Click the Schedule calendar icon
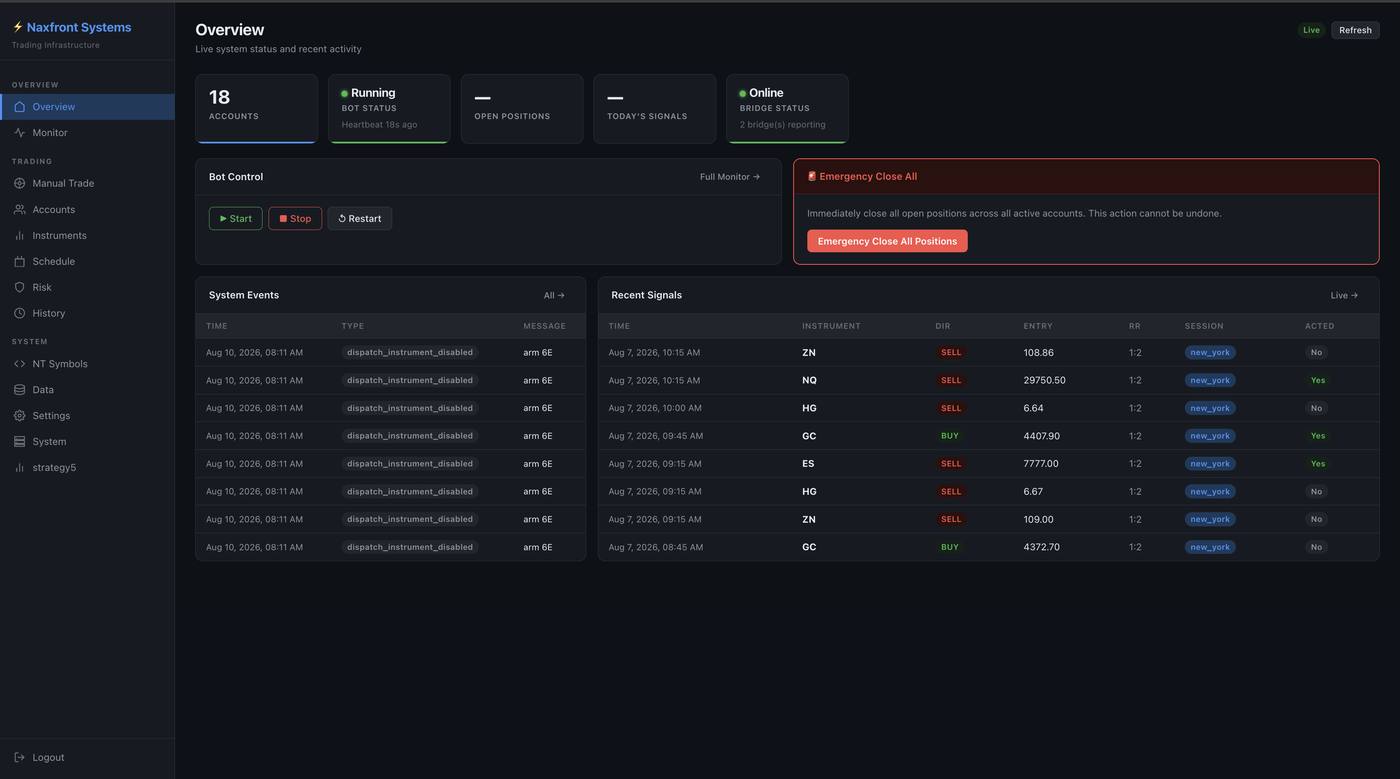 click(19, 262)
